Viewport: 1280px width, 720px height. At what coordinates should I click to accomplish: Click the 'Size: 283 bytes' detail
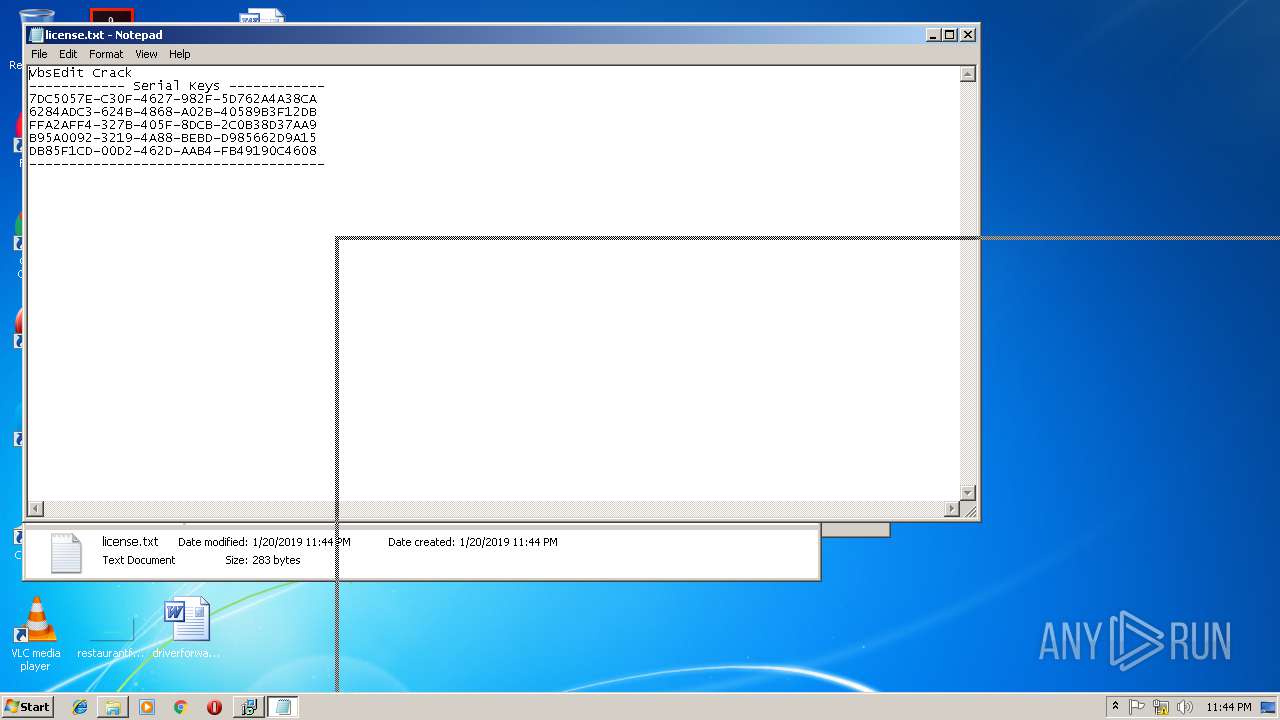coord(263,560)
